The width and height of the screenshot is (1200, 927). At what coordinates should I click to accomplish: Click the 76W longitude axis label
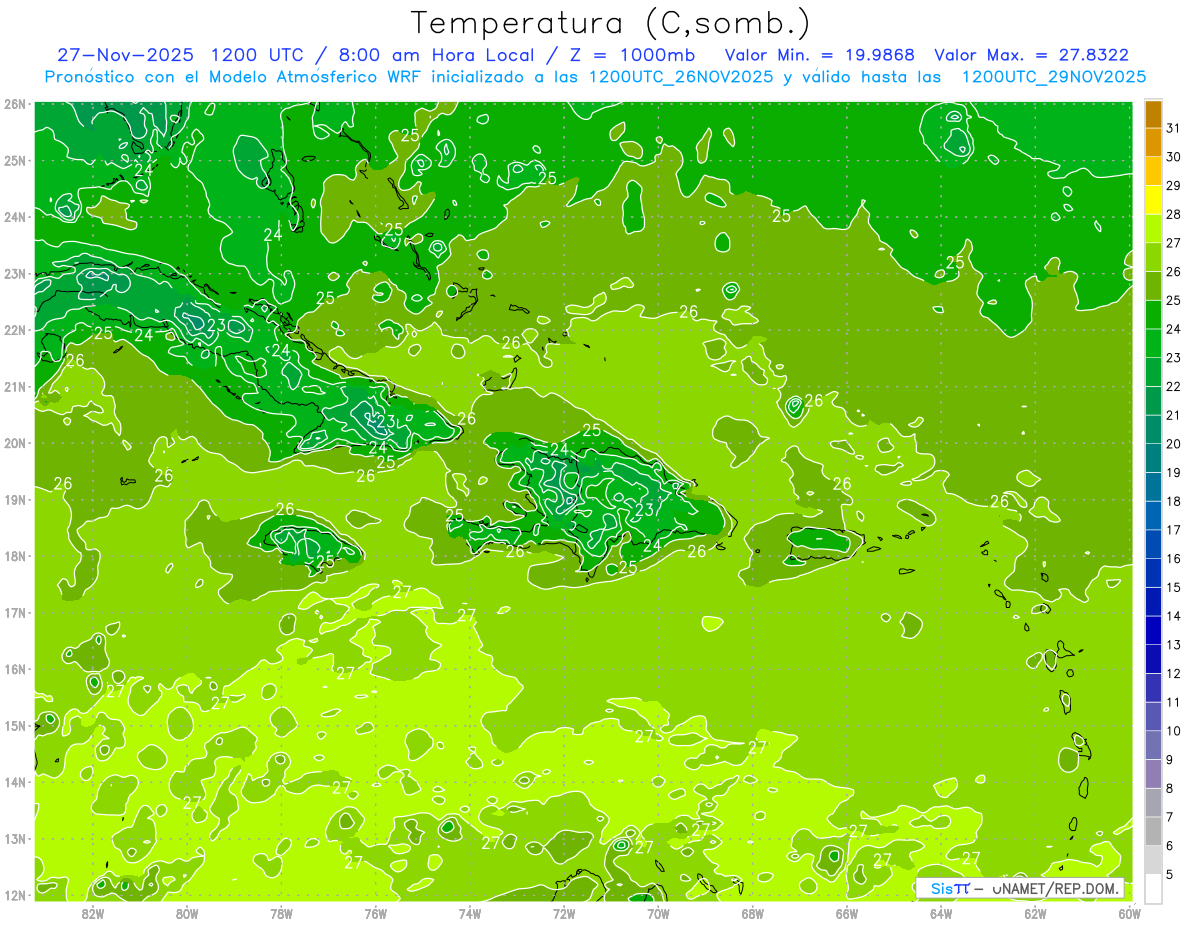click(376, 913)
